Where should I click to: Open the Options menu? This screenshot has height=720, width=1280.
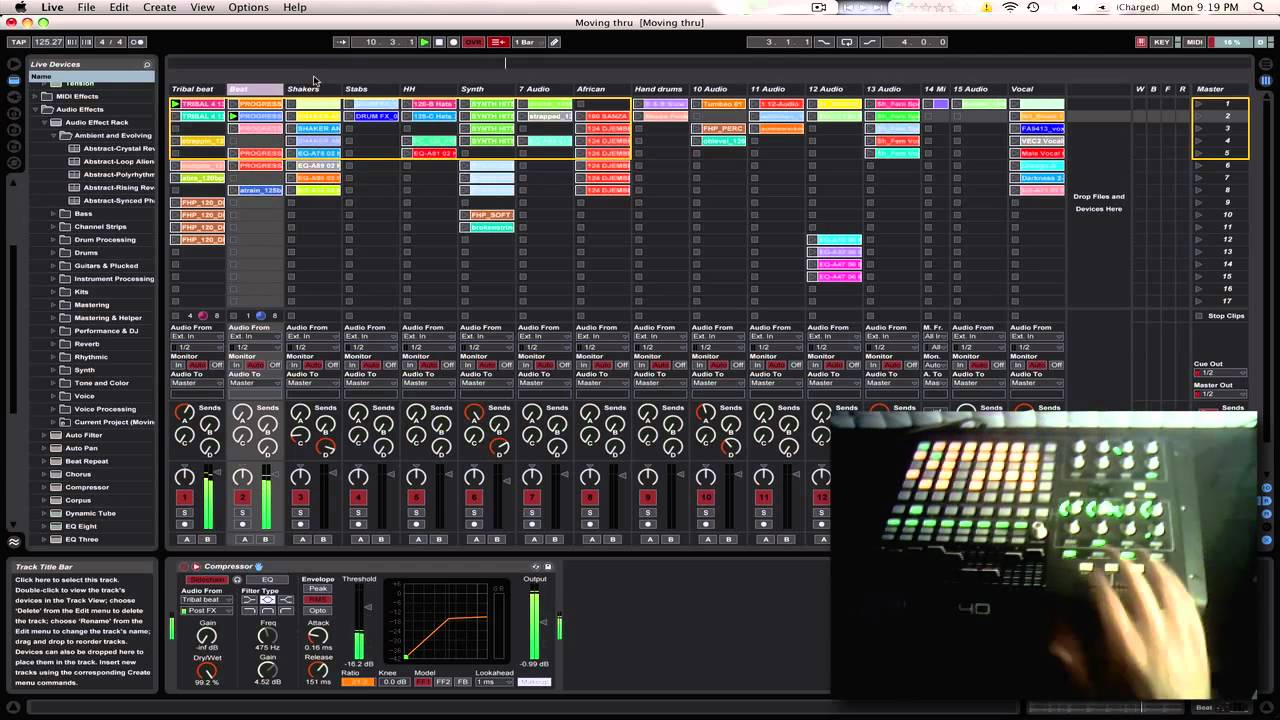248,7
